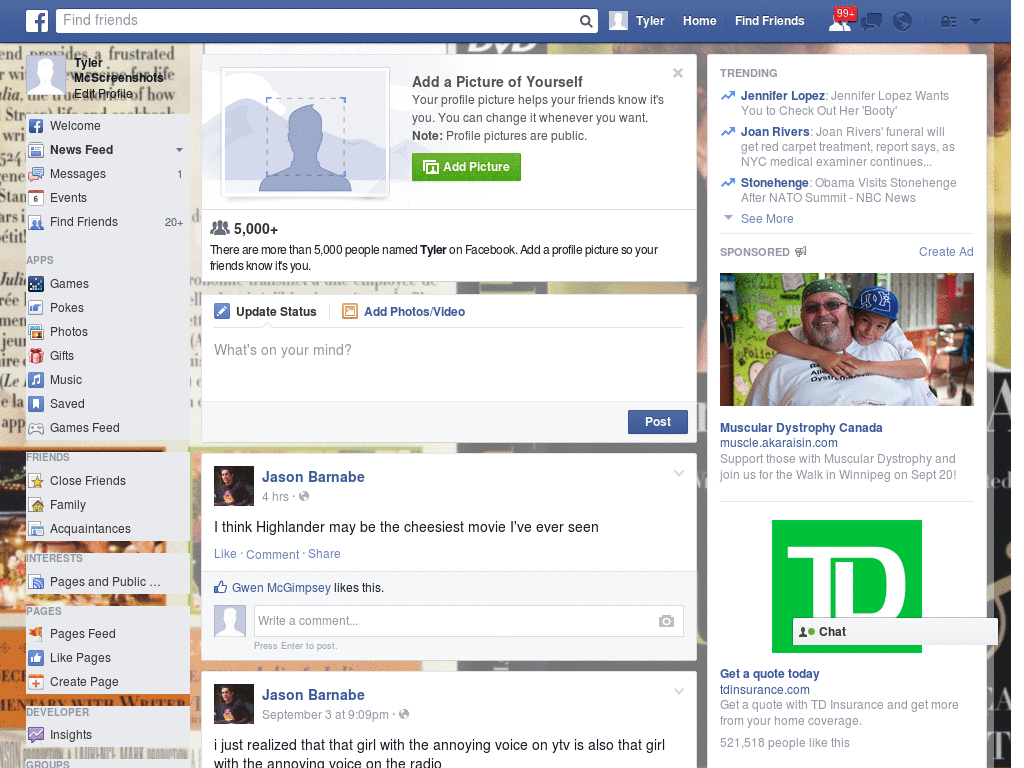
Task: Click the Games Feed controller icon
Action: click(37, 428)
